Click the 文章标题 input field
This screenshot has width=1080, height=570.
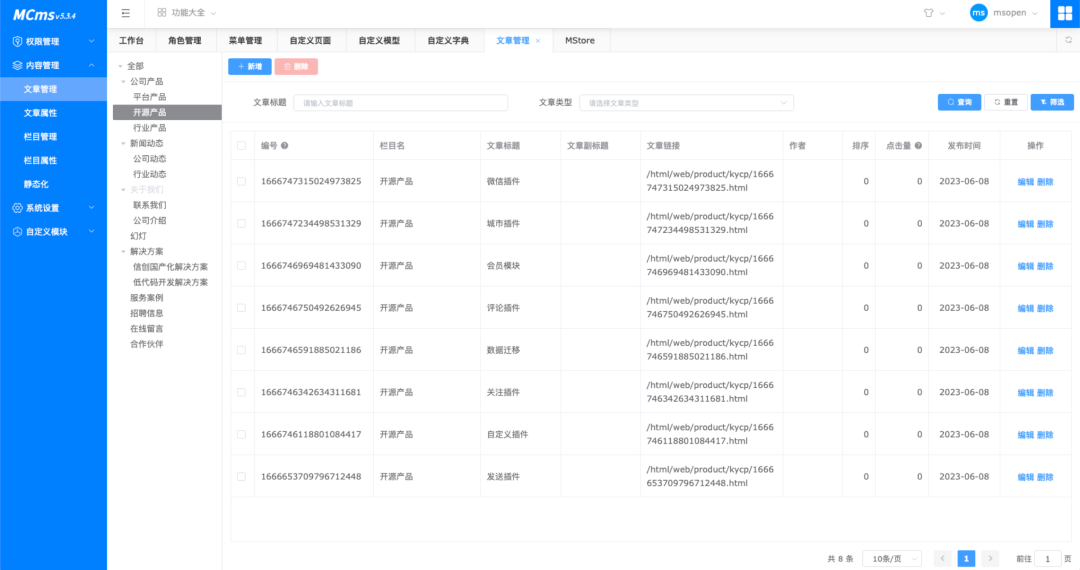[401, 103]
